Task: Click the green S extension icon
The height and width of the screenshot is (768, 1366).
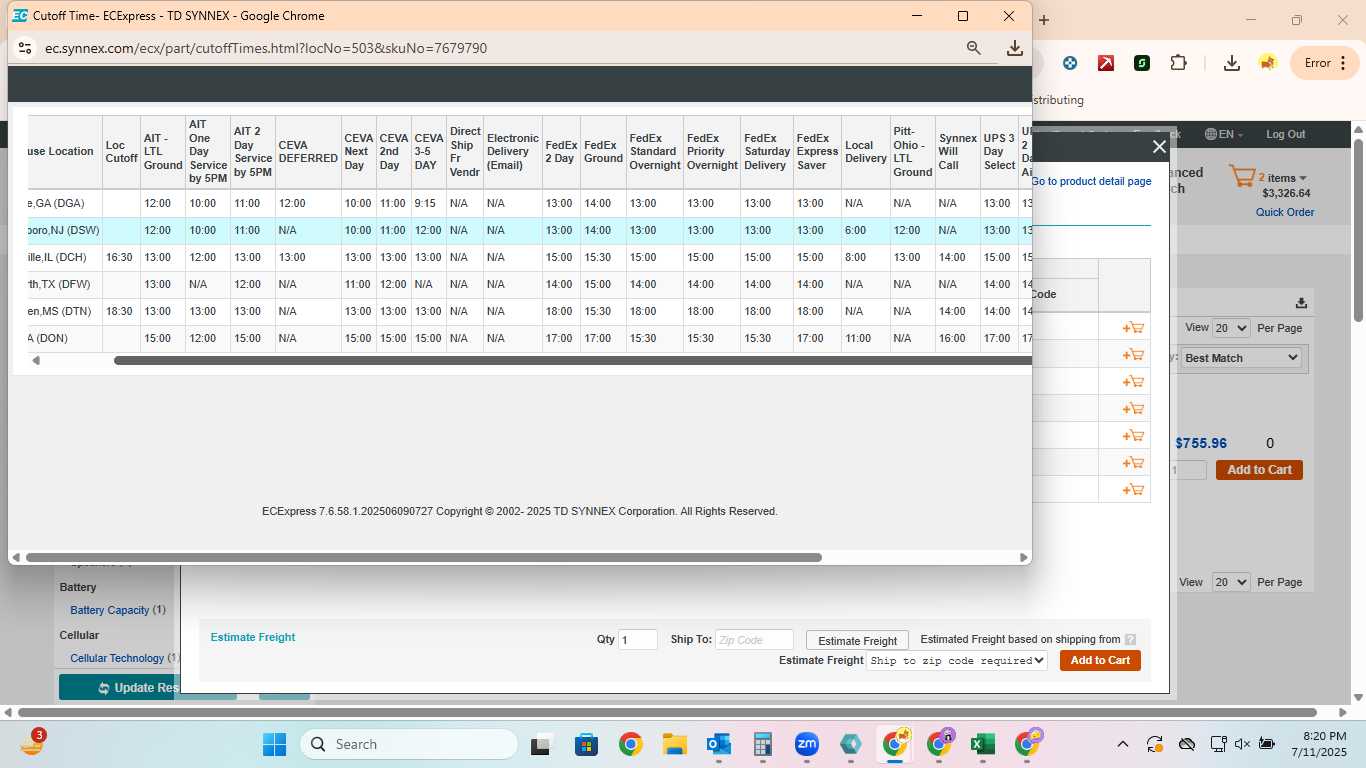Action: [1142, 63]
